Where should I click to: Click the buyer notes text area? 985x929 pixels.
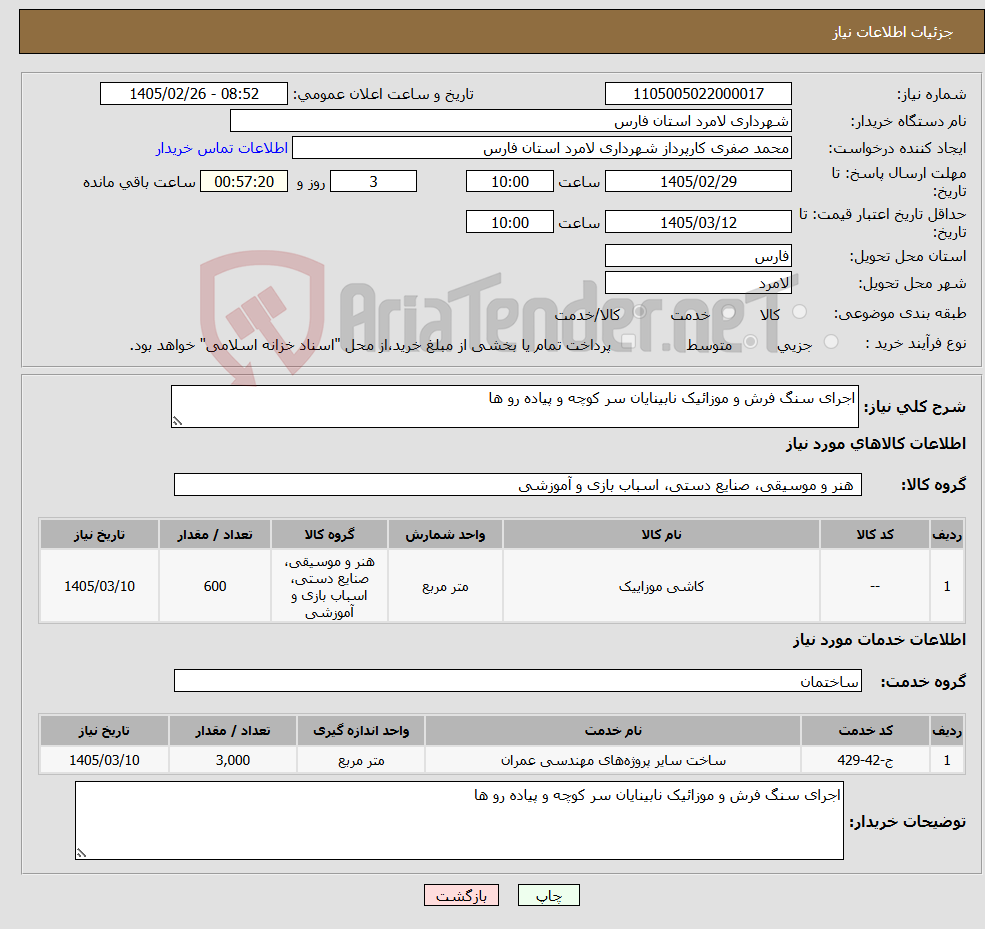click(459, 820)
